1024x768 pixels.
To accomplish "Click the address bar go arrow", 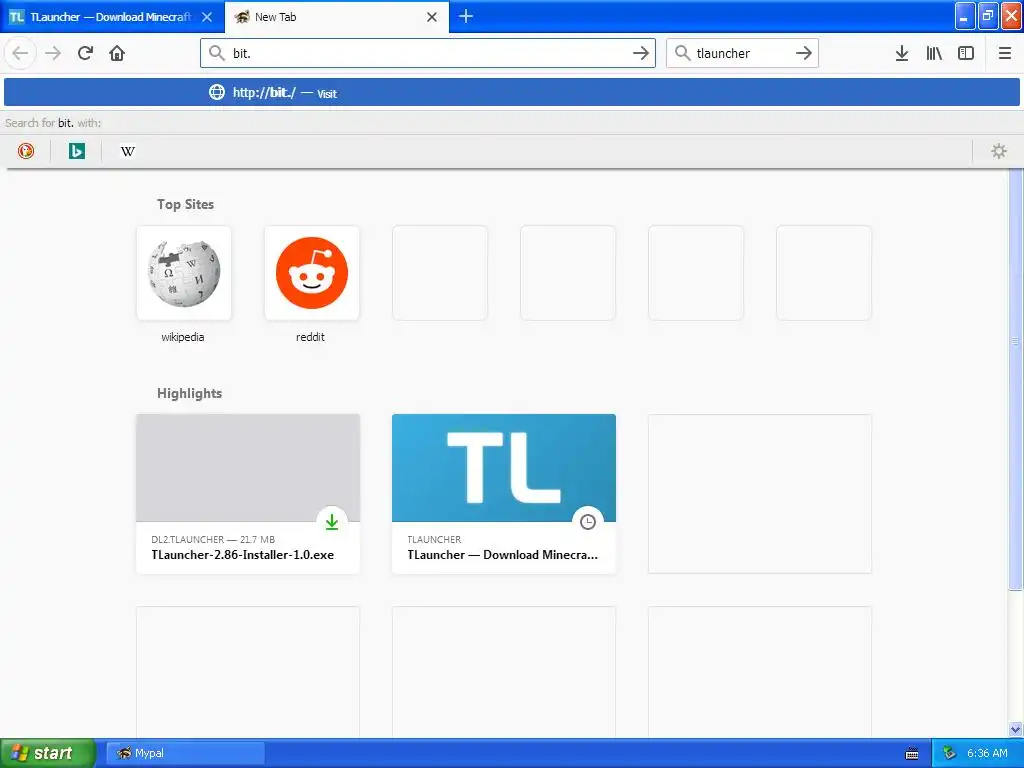I will coord(641,53).
